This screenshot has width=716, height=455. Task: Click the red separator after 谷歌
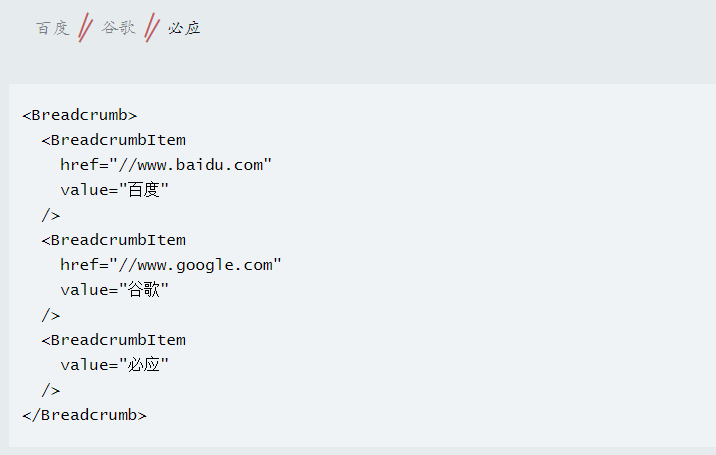coord(152,28)
